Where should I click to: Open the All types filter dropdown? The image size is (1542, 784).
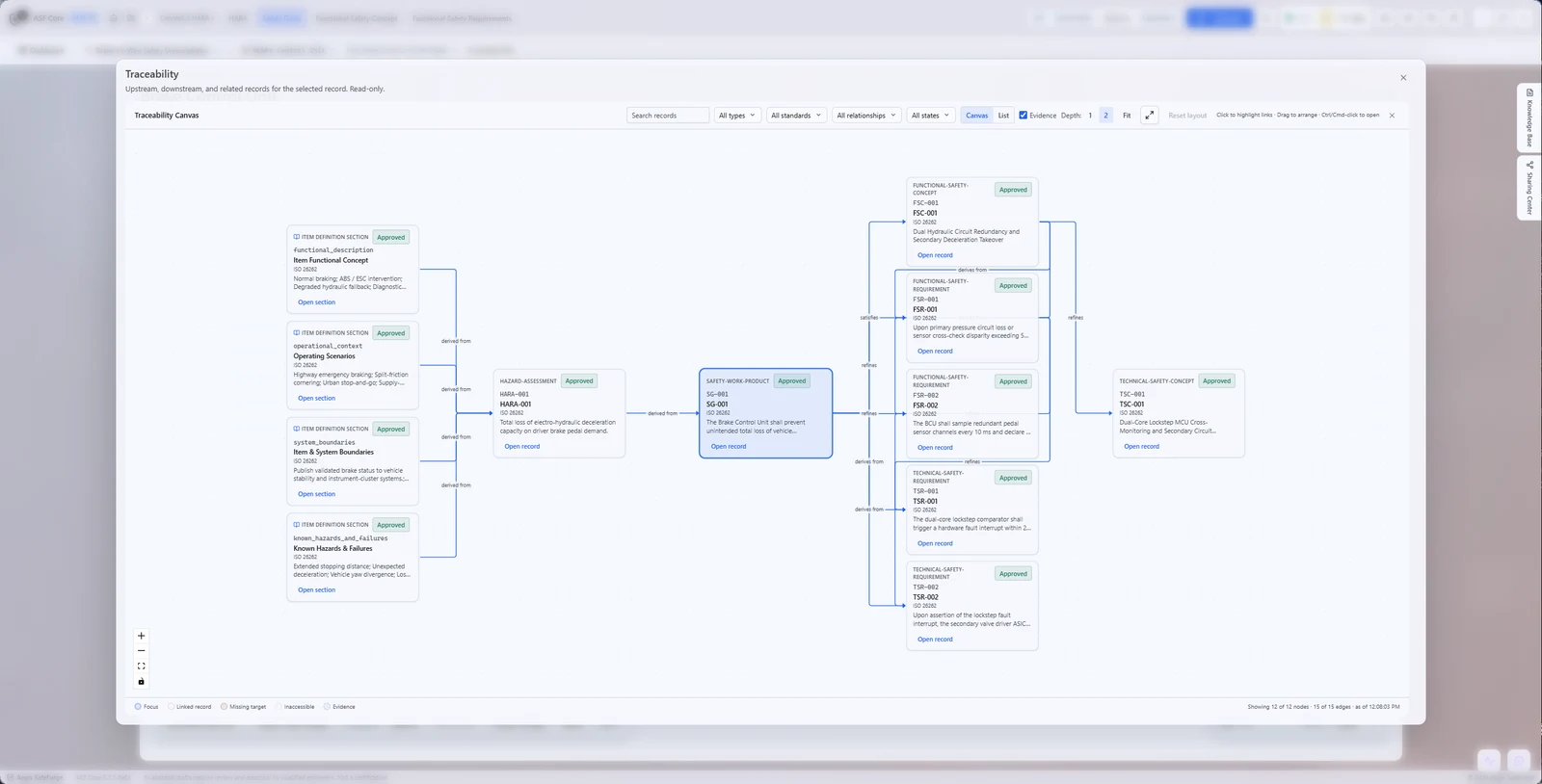[x=737, y=116]
